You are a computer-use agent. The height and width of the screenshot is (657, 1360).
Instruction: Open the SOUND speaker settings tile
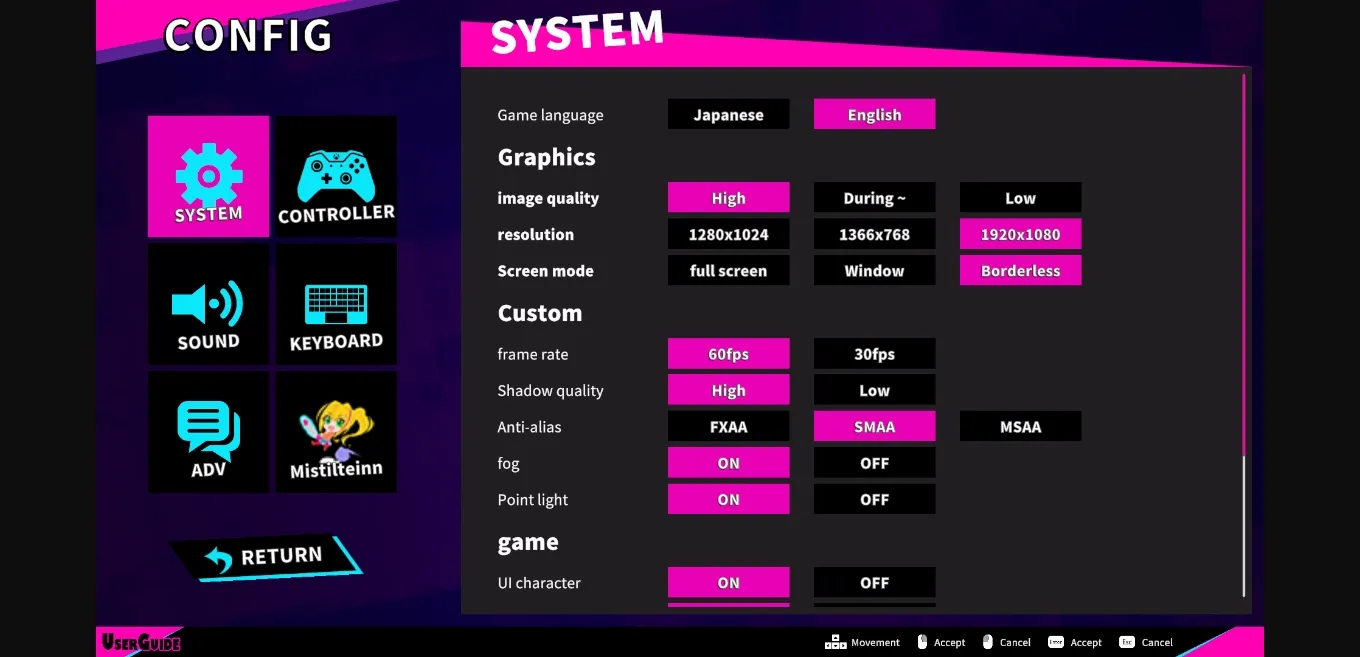[208, 304]
